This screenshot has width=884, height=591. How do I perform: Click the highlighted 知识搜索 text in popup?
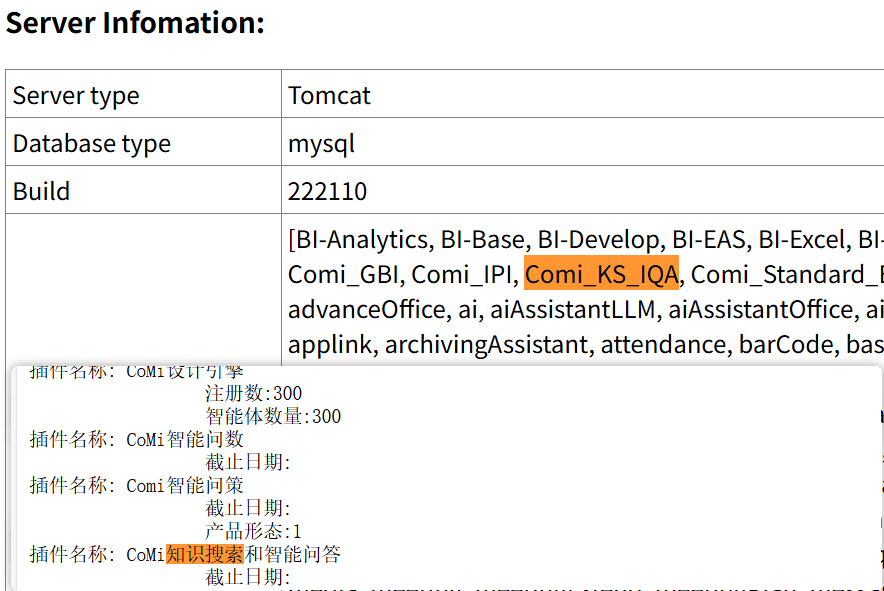pos(204,554)
